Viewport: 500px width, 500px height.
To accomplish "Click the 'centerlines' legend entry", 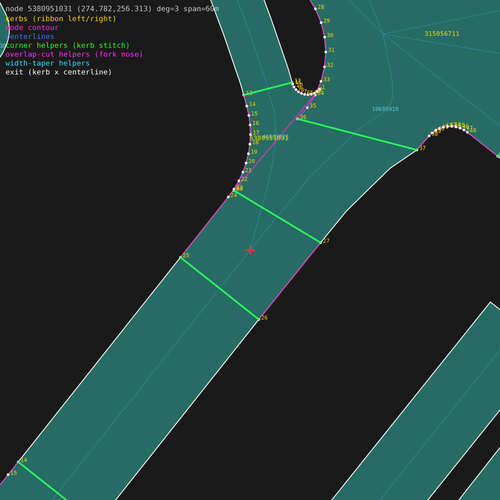I will (x=30, y=36).
